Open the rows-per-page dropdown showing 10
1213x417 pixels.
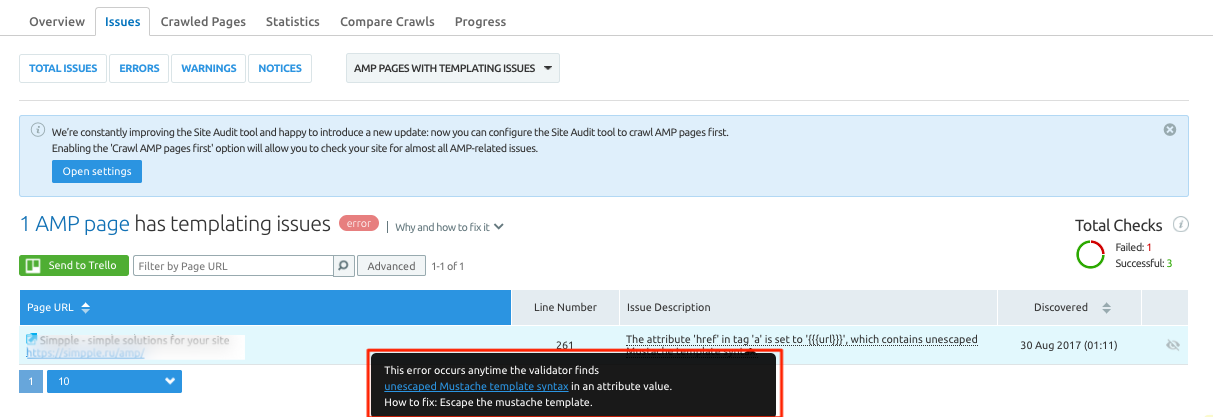114,382
